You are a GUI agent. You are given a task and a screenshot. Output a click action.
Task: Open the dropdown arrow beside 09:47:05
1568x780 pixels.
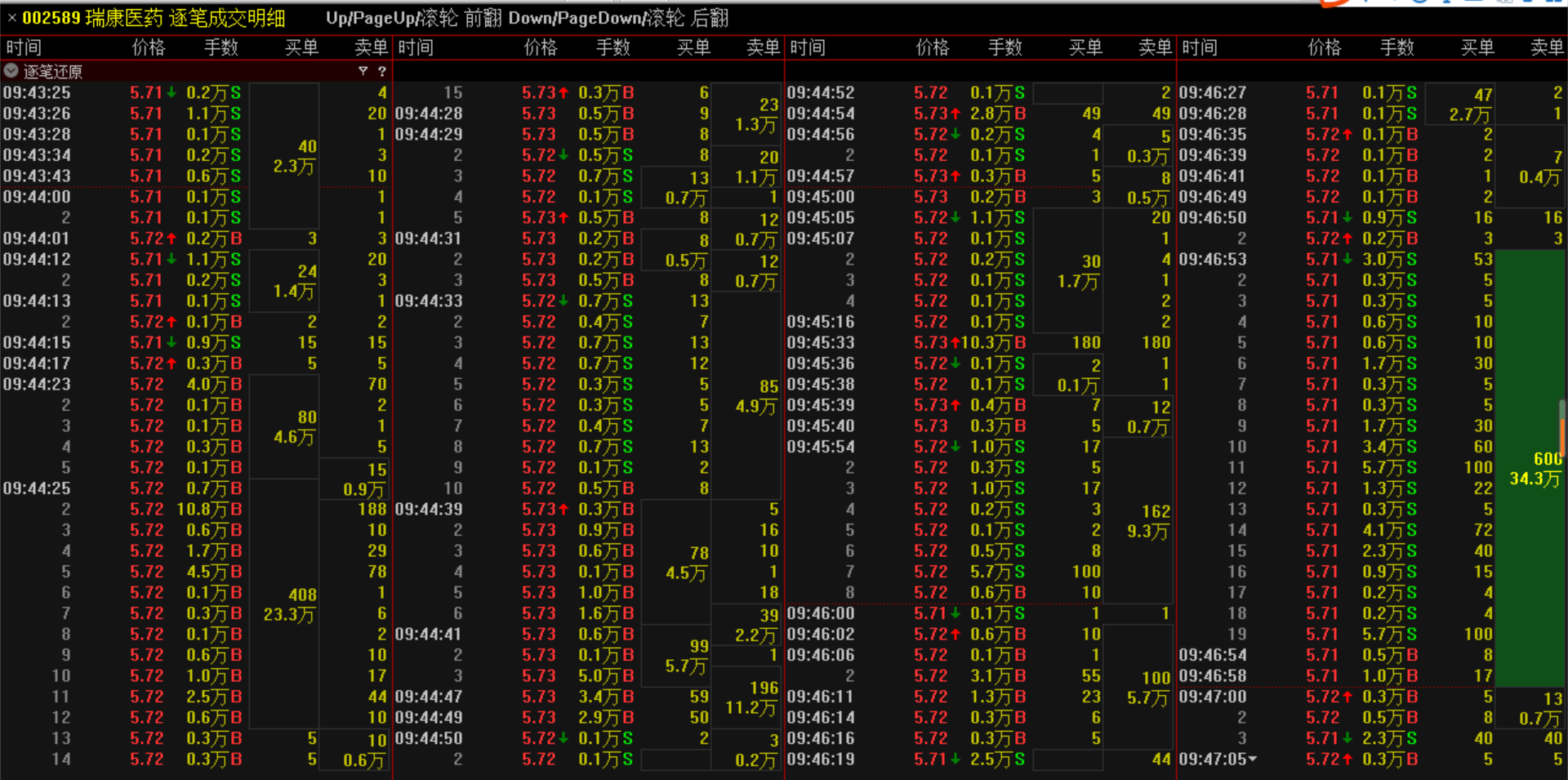(x=1253, y=759)
